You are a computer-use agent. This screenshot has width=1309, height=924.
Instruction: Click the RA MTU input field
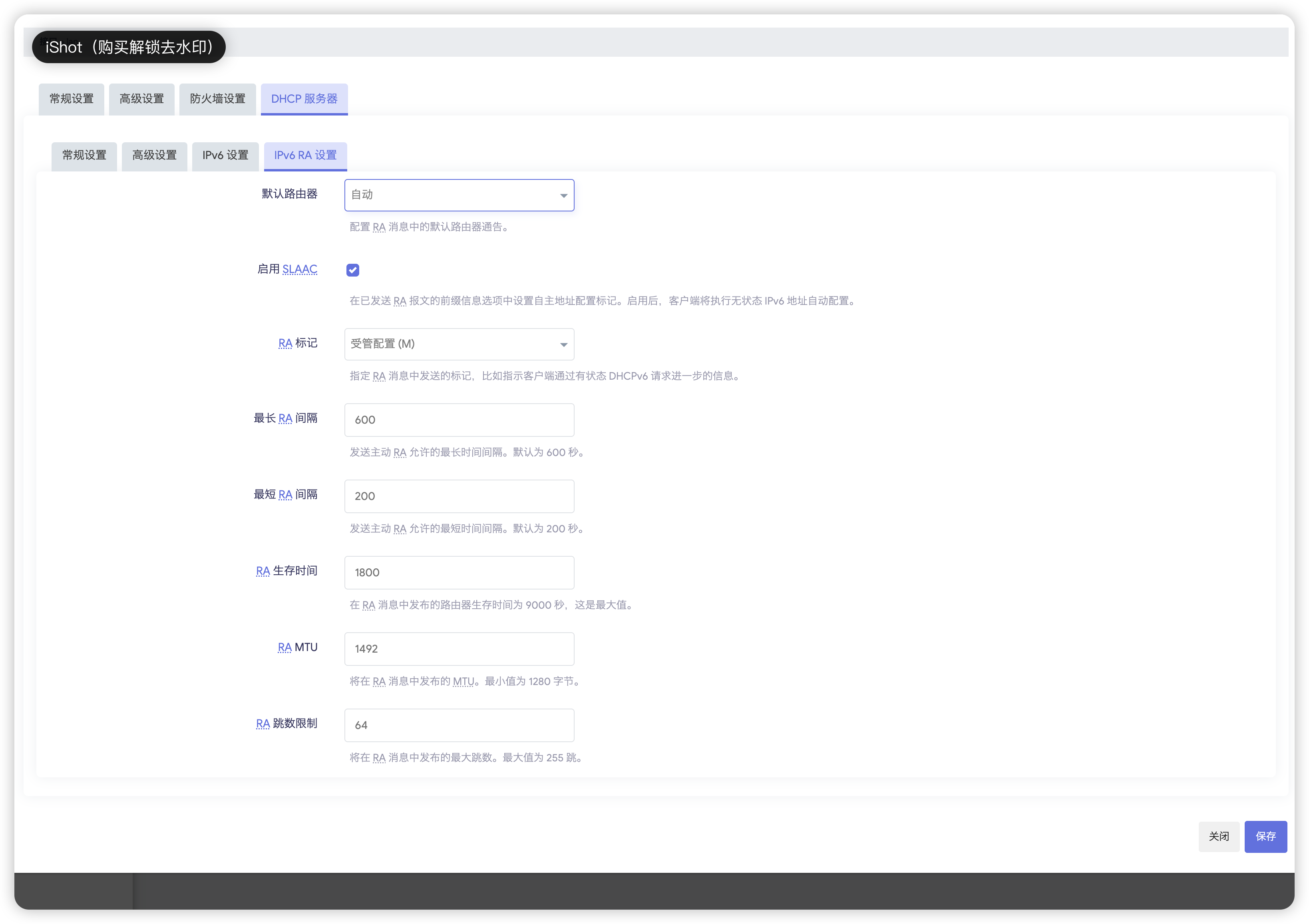(x=459, y=649)
